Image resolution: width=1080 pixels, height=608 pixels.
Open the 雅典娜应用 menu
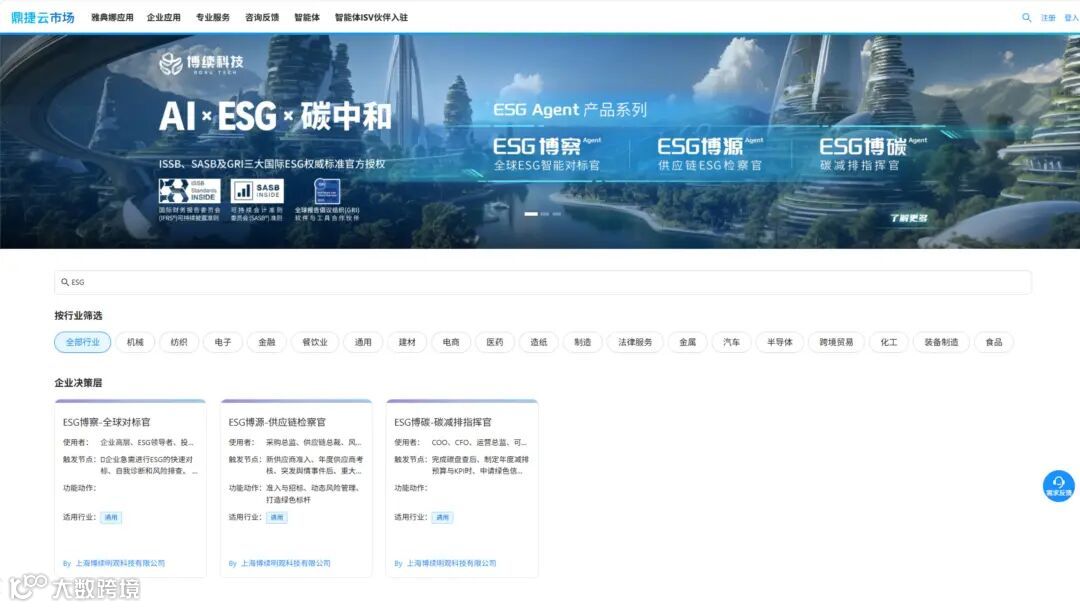[x=112, y=18]
